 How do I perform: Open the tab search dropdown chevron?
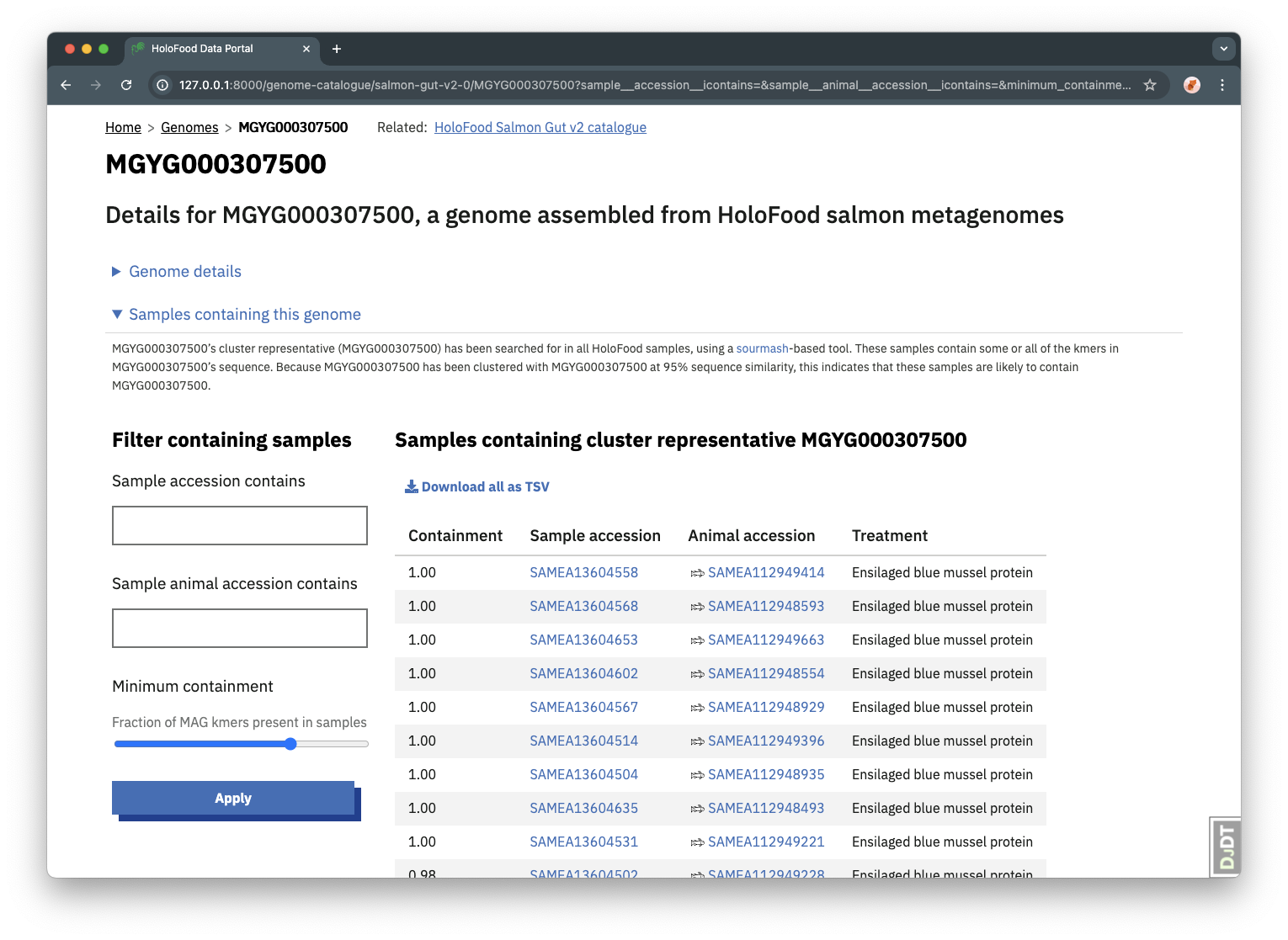click(1224, 49)
